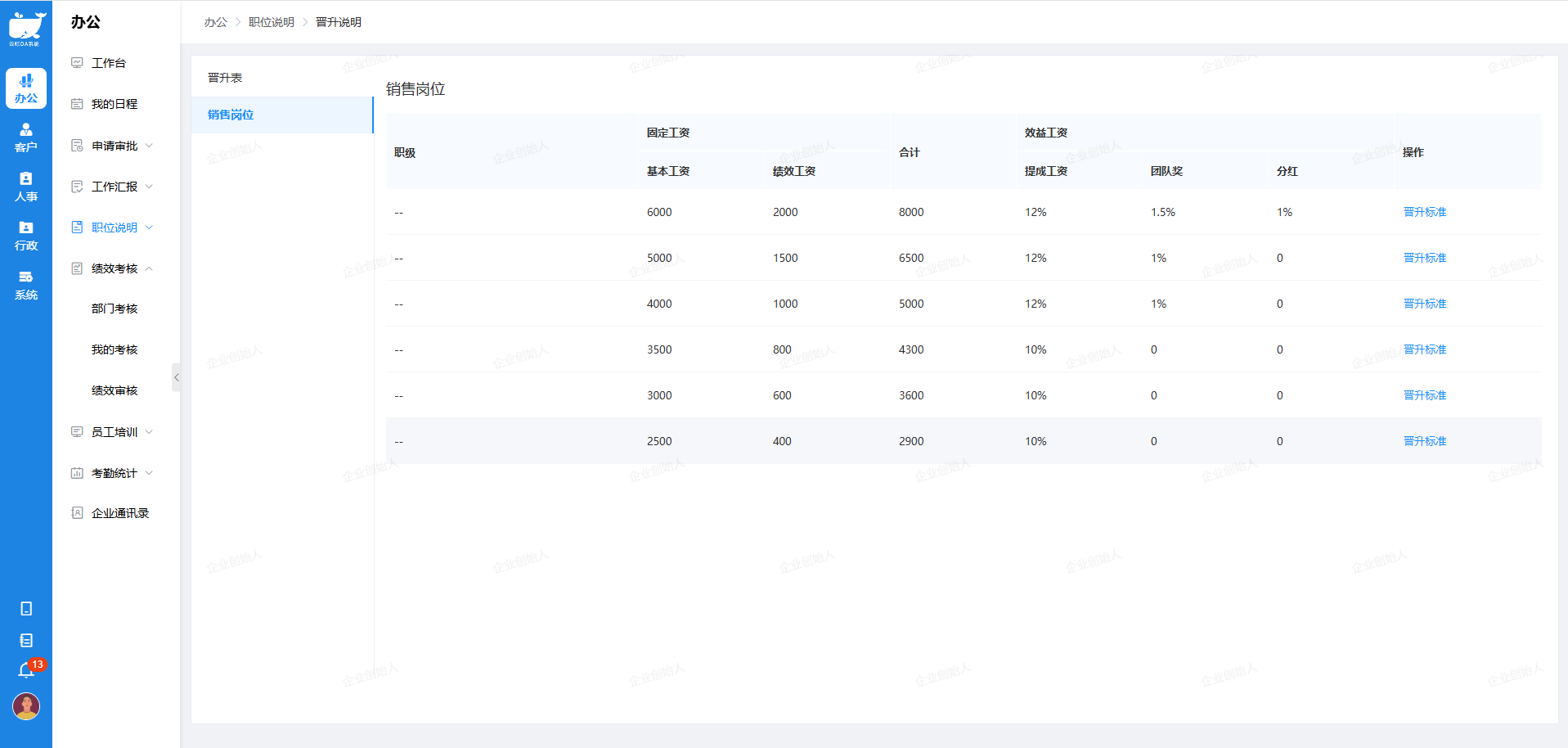
Task: Open 我的日程 from the menu
Action: pos(115,104)
